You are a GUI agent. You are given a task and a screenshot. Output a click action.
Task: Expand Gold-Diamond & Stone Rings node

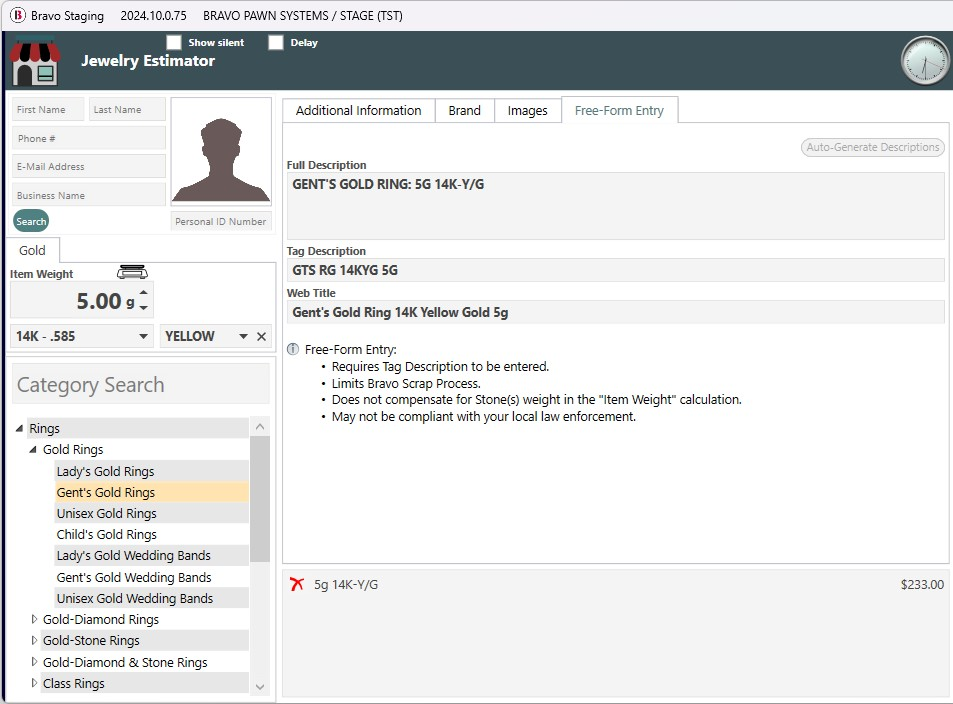34,661
